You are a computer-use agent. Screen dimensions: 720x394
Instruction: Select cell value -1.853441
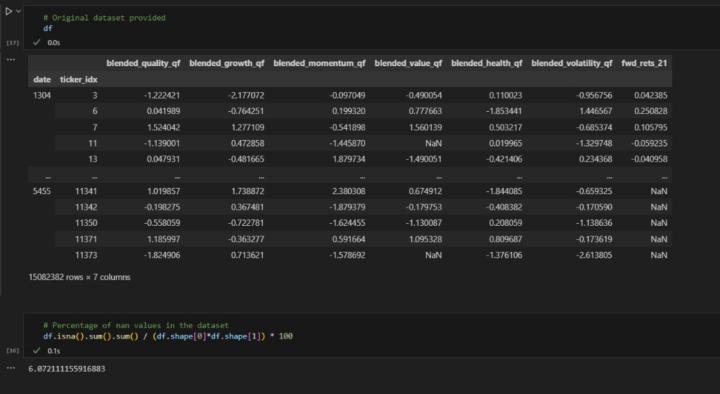(504, 111)
